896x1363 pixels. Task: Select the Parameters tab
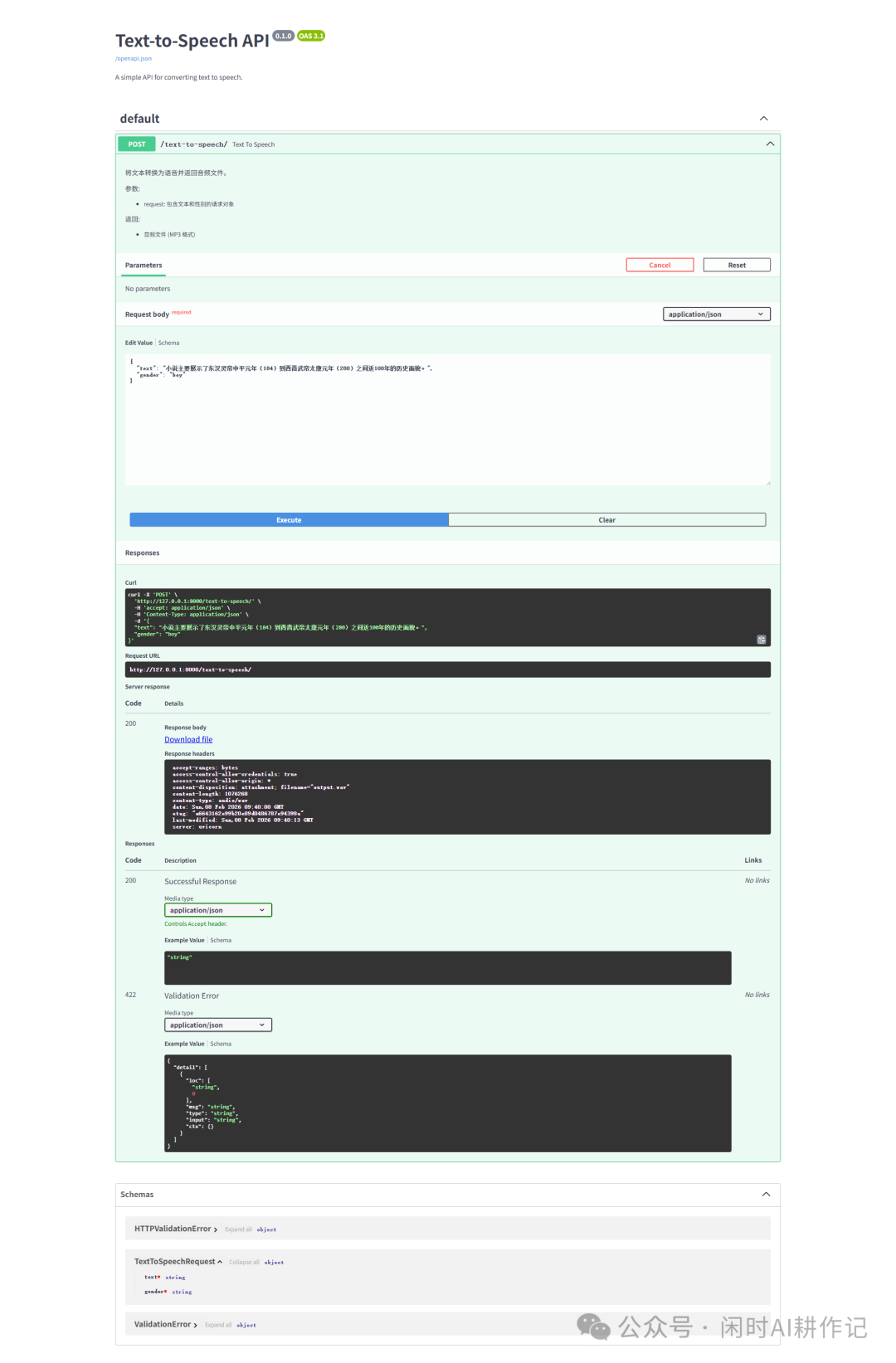[x=144, y=265]
